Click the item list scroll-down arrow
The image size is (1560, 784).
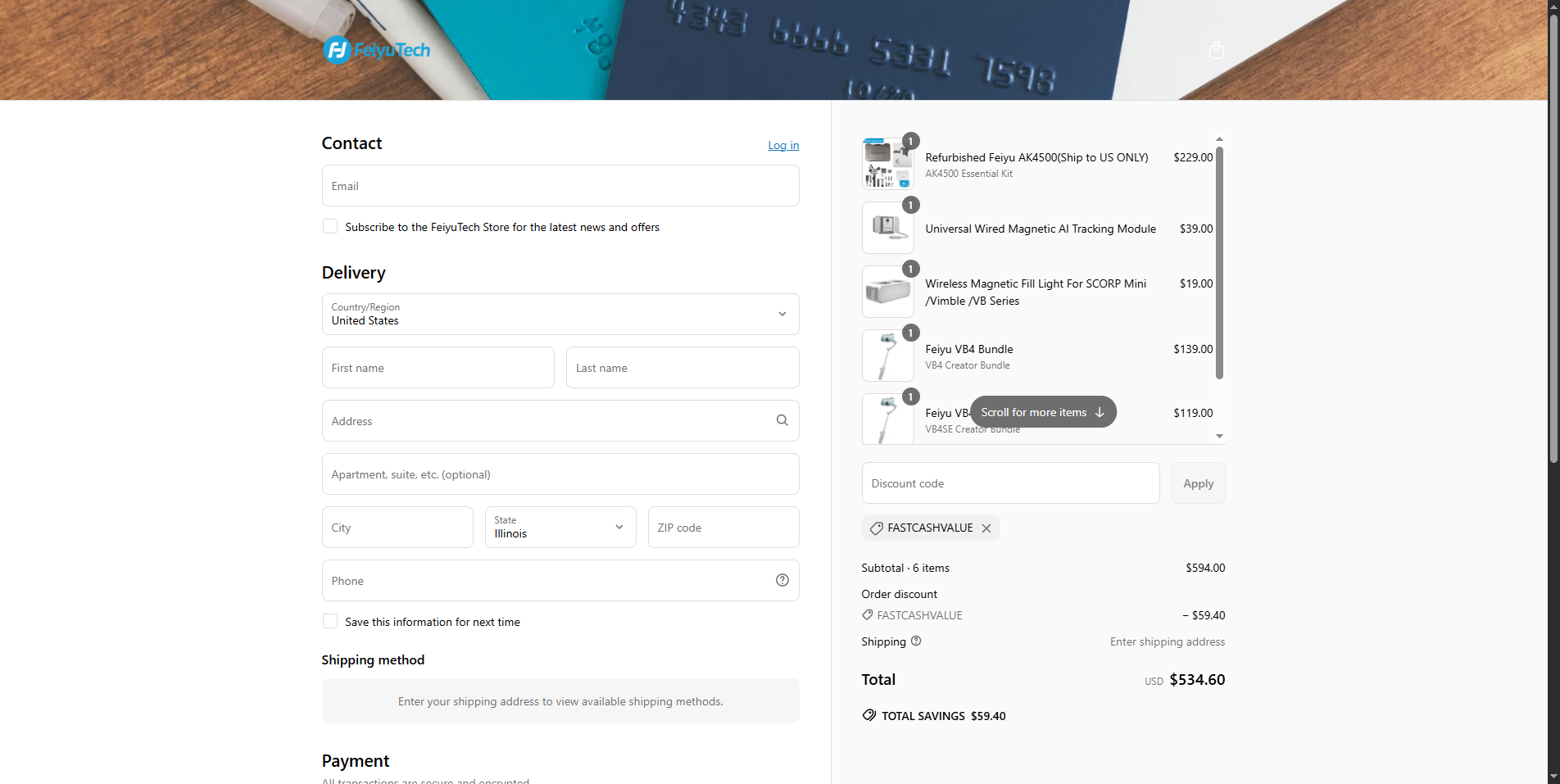pos(1219,436)
